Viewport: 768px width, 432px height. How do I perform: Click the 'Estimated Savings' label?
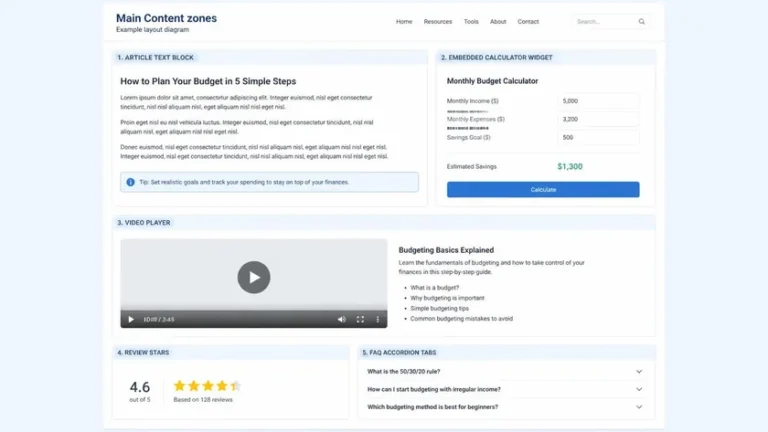(x=472, y=167)
